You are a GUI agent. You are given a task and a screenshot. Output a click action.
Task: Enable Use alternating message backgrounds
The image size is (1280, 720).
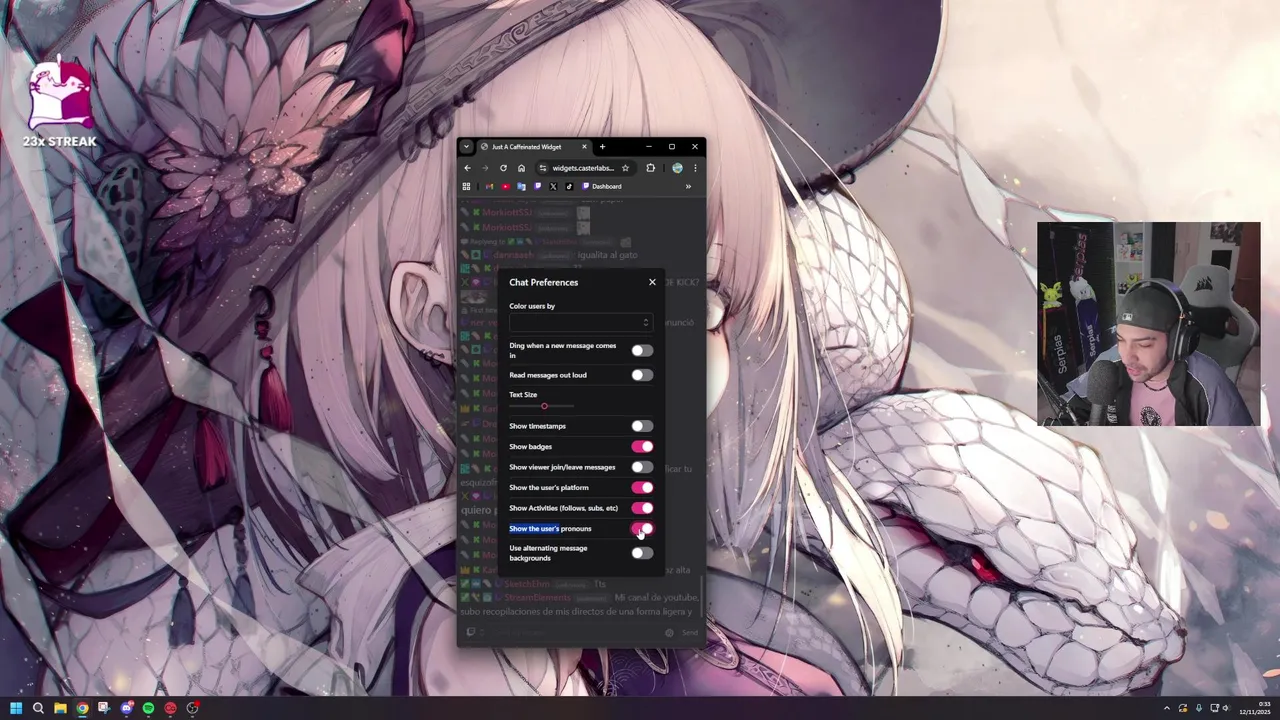point(642,553)
